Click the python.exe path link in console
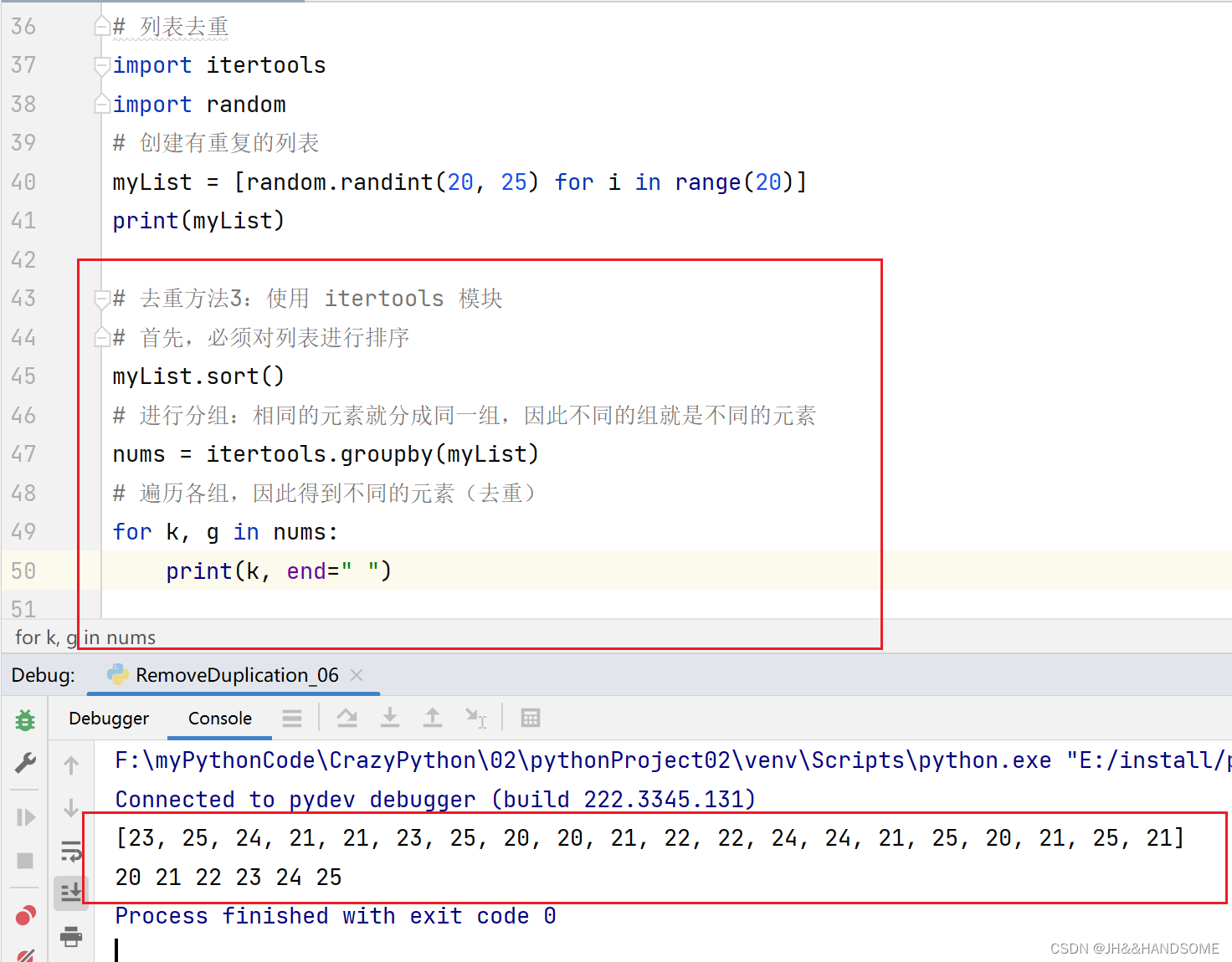The height and width of the screenshot is (962, 1232). point(583,760)
